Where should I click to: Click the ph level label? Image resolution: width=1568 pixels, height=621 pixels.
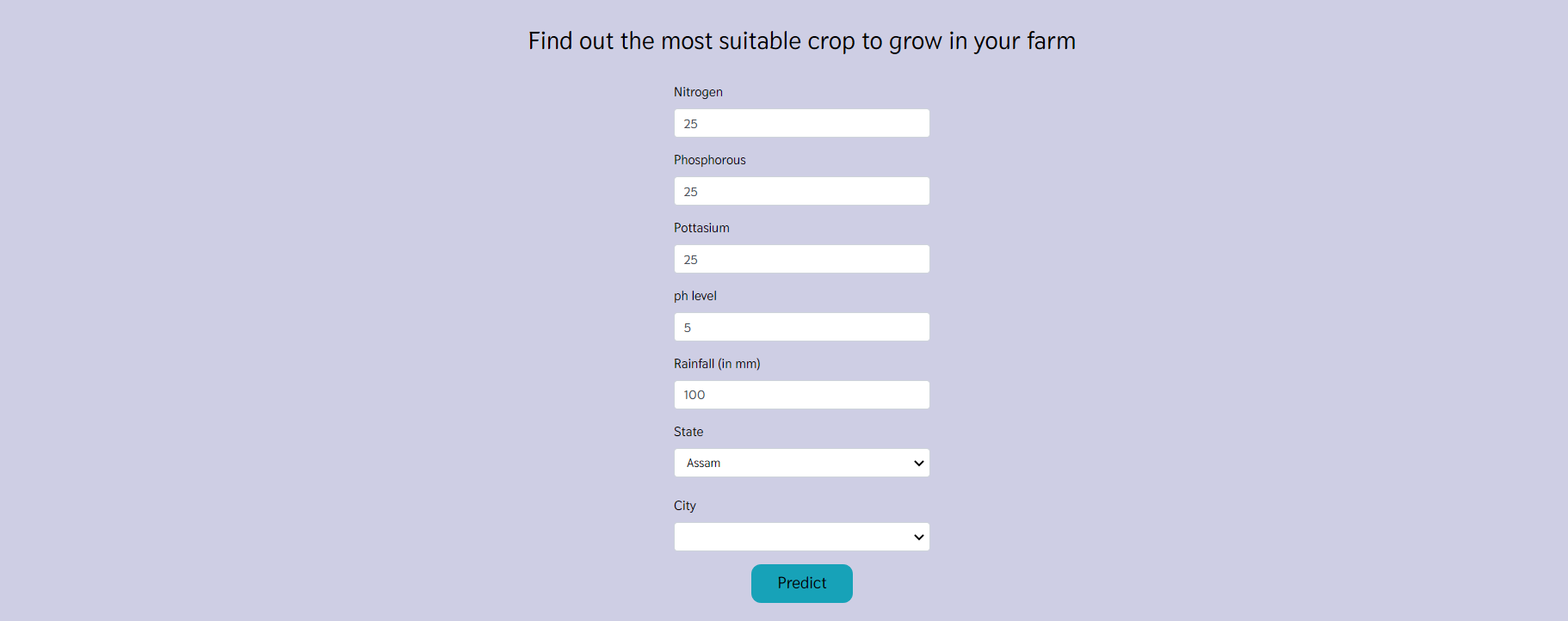point(694,295)
